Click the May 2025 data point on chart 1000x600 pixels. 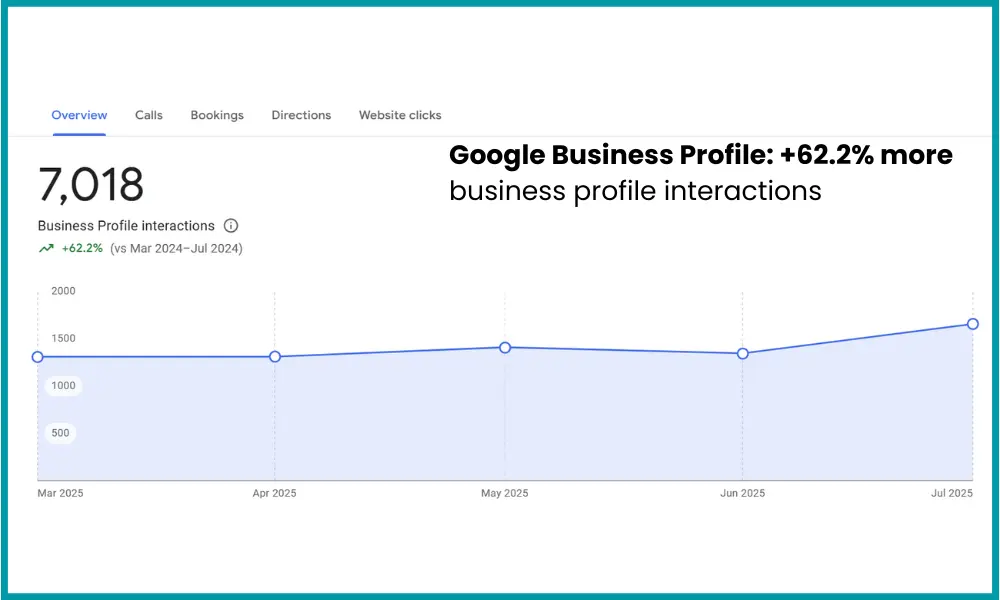click(503, 348)
